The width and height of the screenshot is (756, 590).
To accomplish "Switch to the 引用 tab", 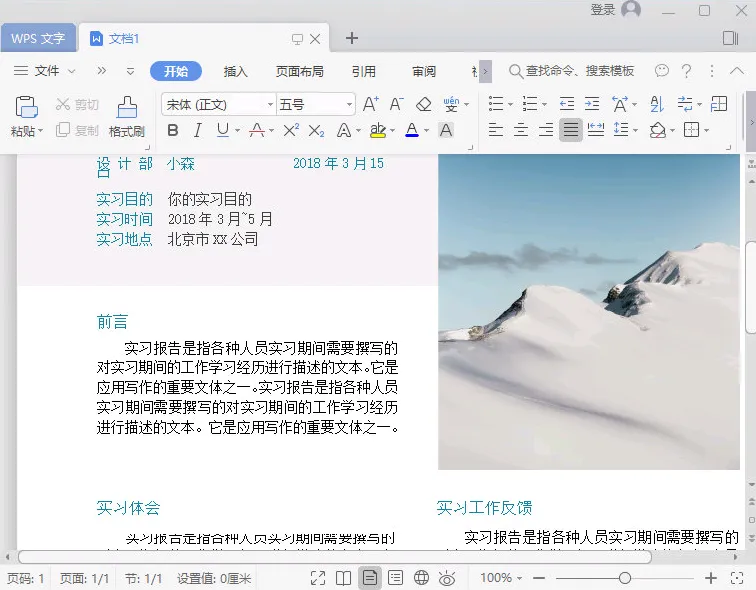I will pyautogui.click(x=364, y=71).
